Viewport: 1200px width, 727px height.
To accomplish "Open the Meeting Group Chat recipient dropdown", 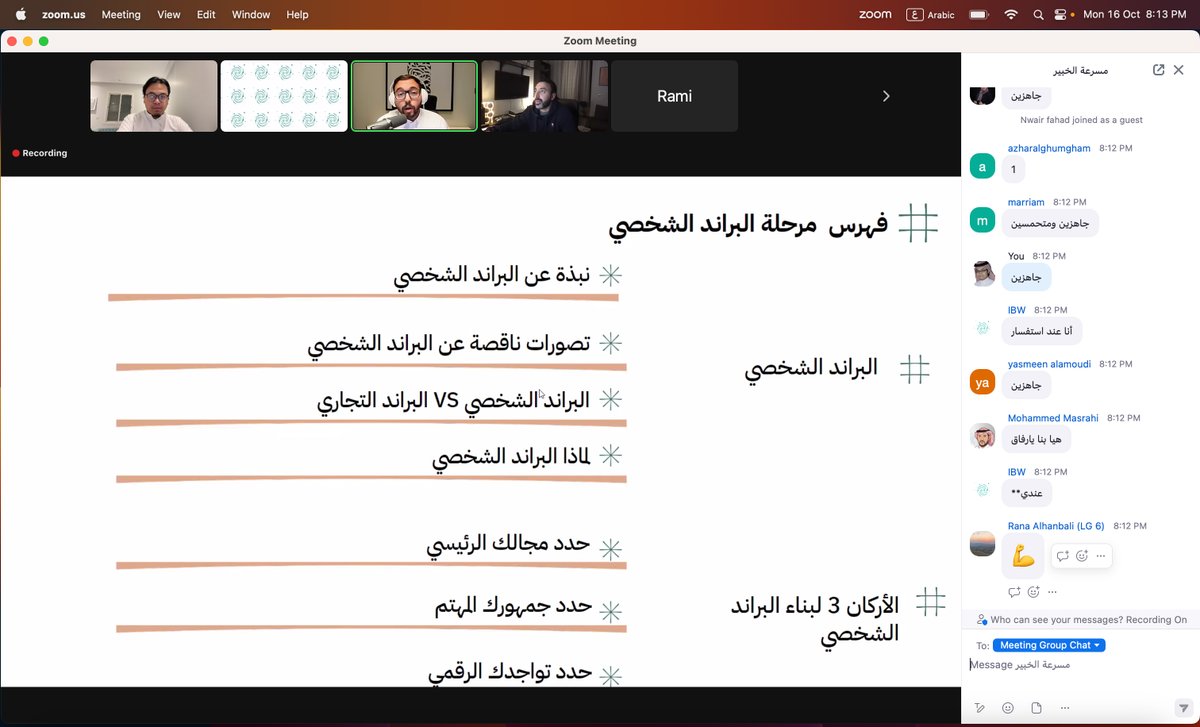I will [x=1049, y=645].
